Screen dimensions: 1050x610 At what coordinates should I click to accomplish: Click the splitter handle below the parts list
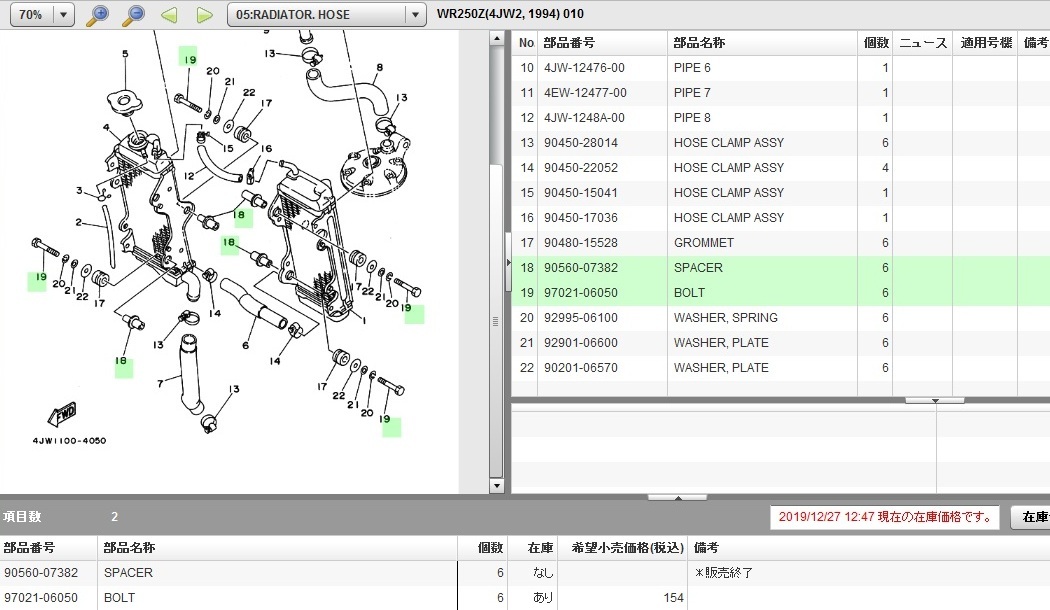935,400
